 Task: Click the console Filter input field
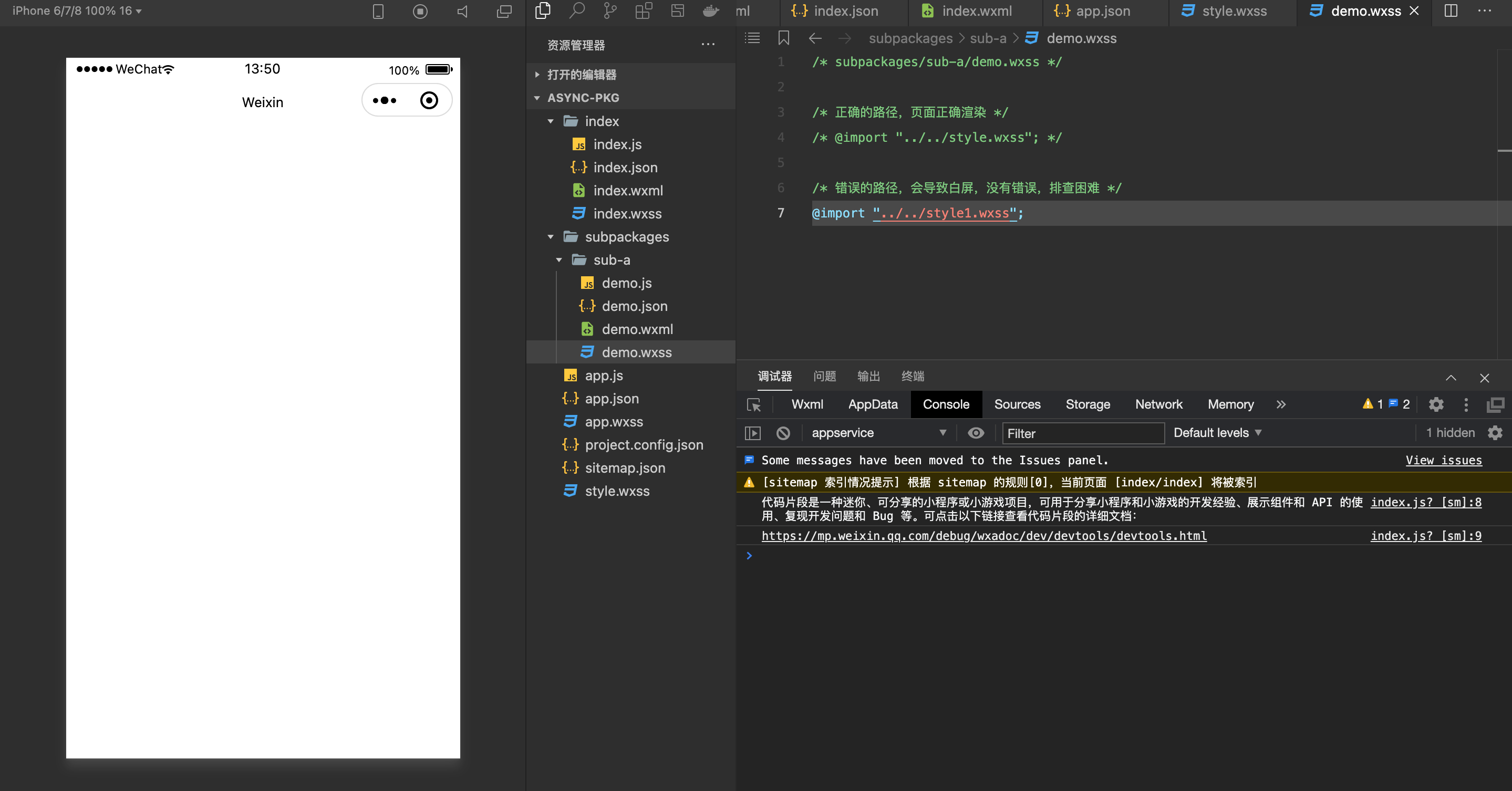point(1083,434)
